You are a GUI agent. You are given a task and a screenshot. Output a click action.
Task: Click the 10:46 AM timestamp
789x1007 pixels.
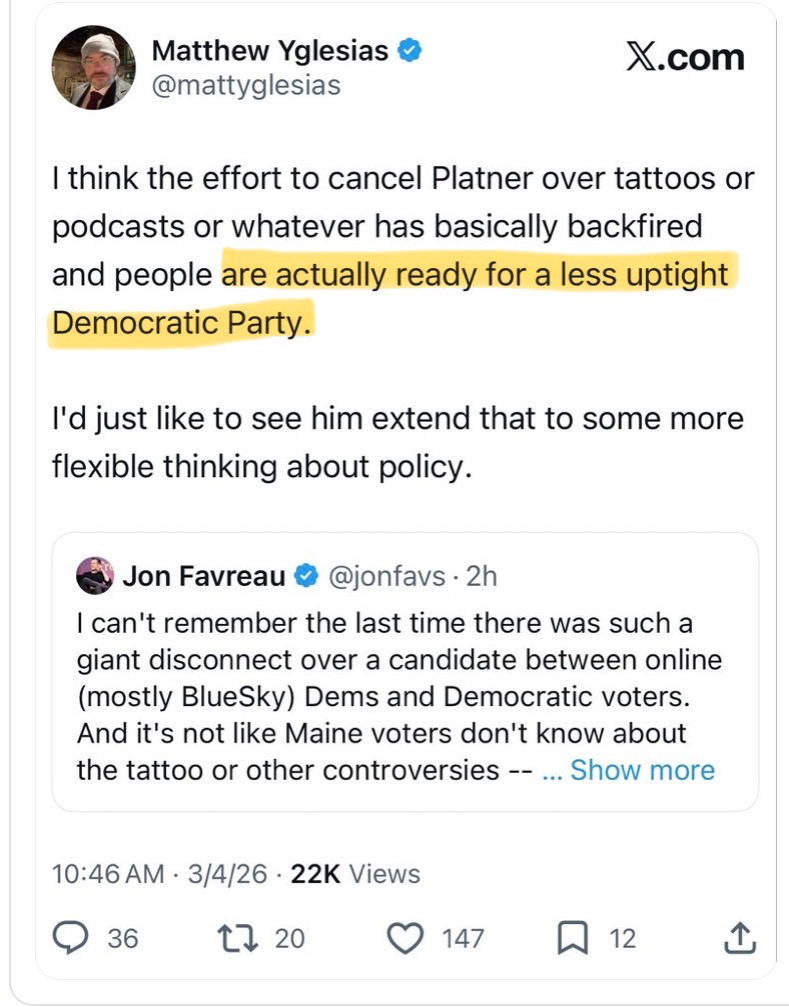107,873
